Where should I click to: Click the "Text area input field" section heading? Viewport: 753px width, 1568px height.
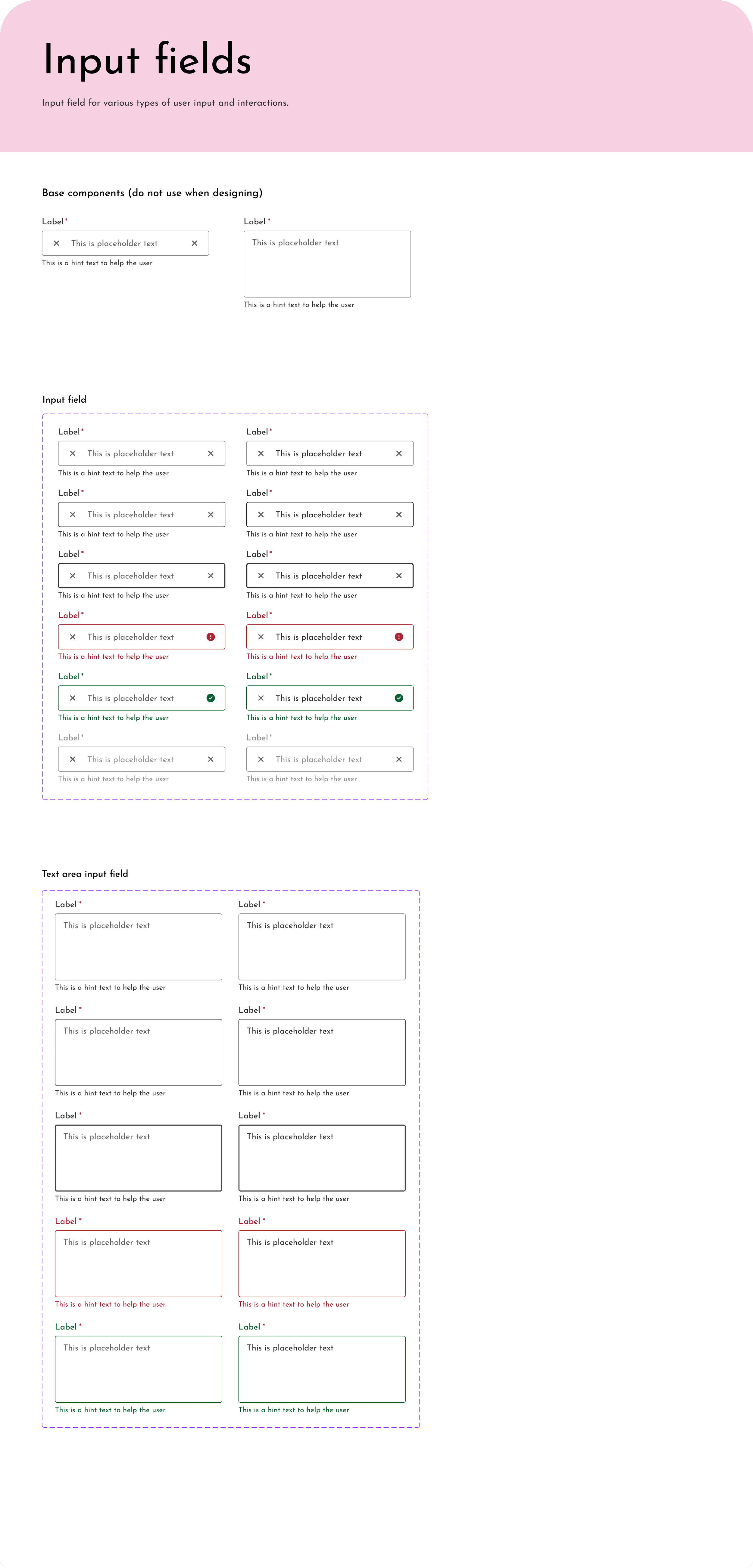pos(85,874)
